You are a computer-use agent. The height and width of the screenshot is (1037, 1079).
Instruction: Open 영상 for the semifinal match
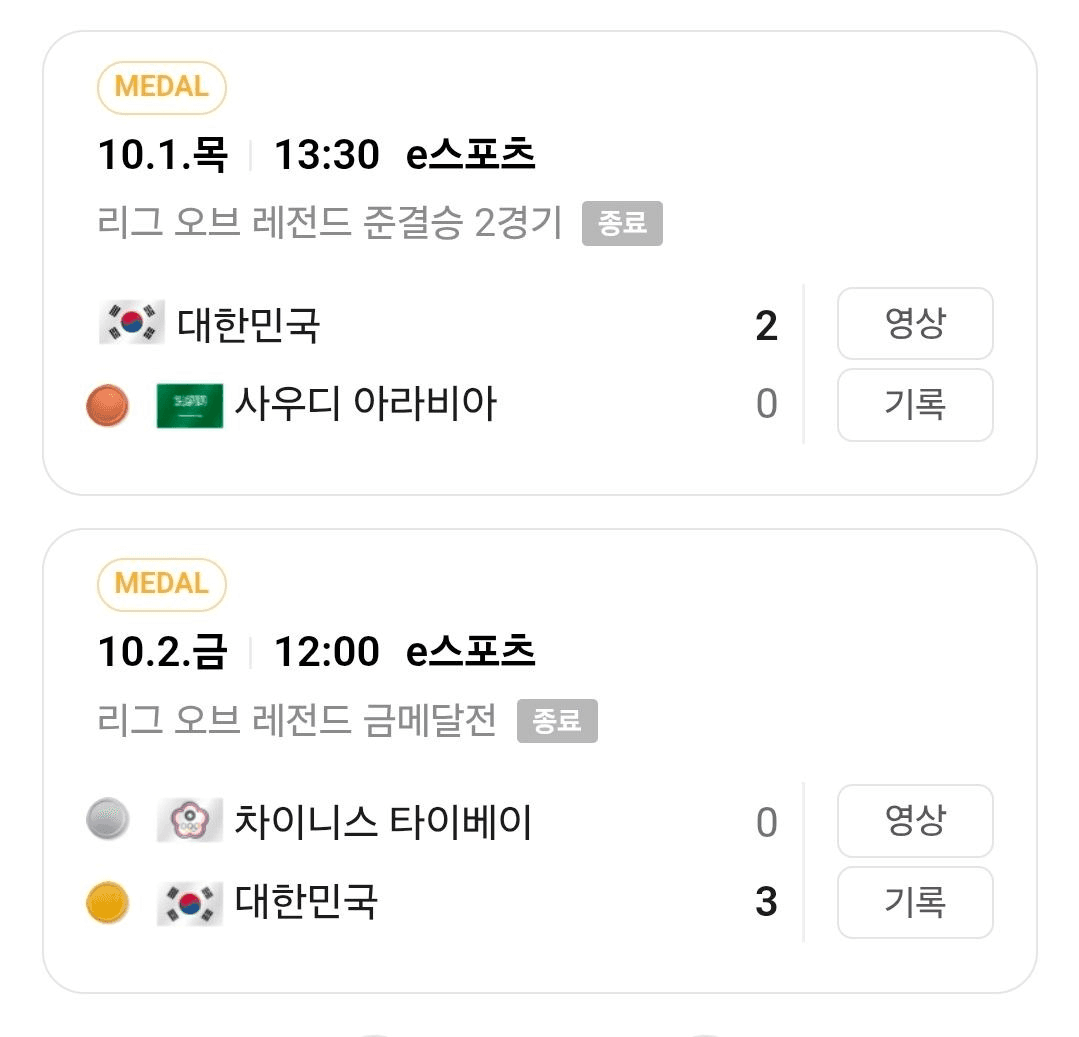click(915, 323)
